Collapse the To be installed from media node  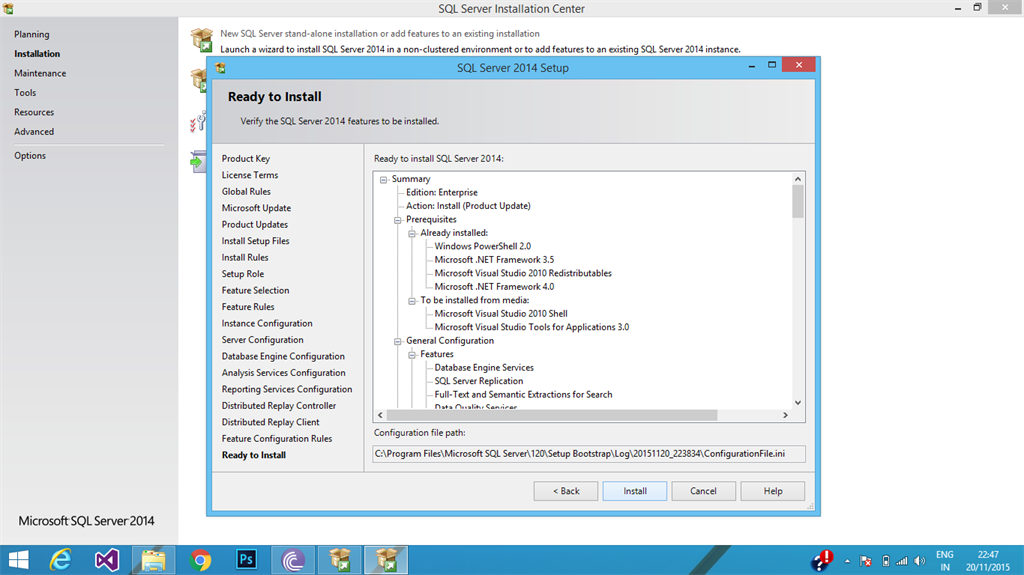point(412,301)
